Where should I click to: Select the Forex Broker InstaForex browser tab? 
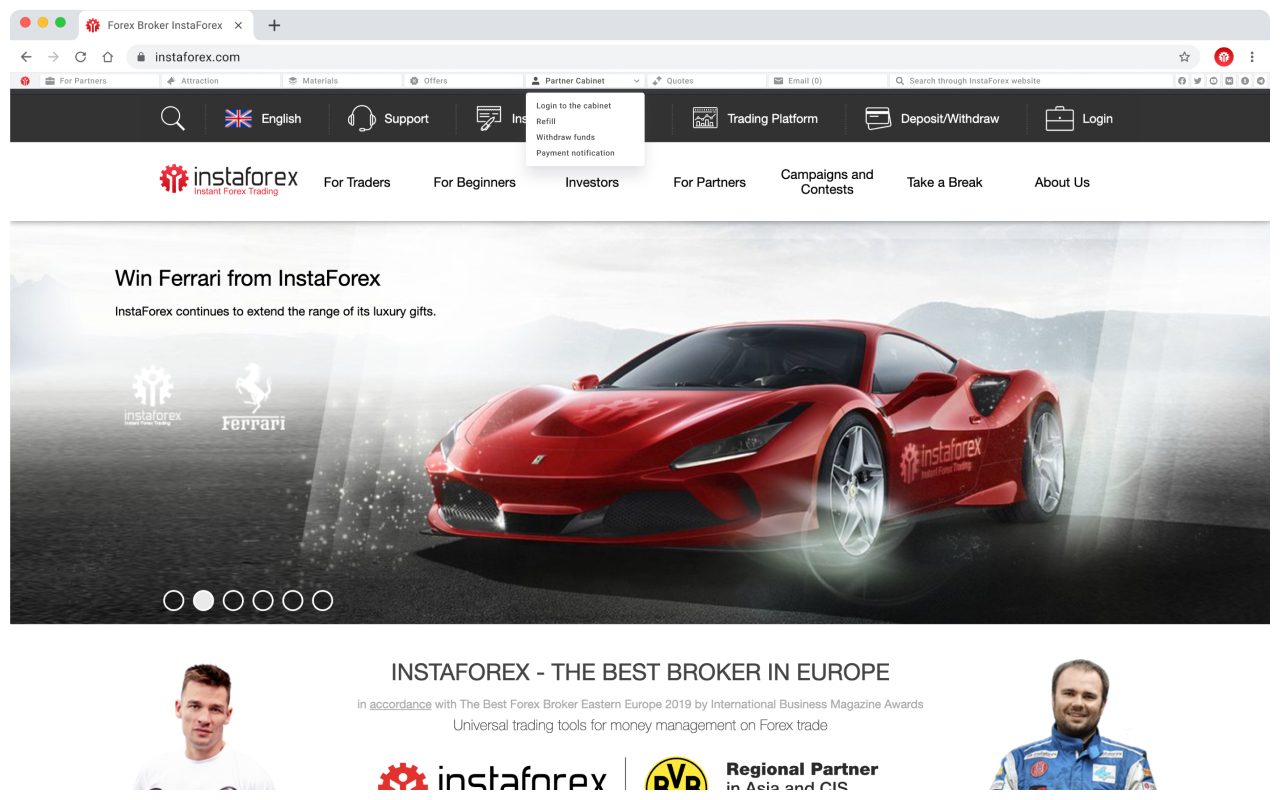165,25
